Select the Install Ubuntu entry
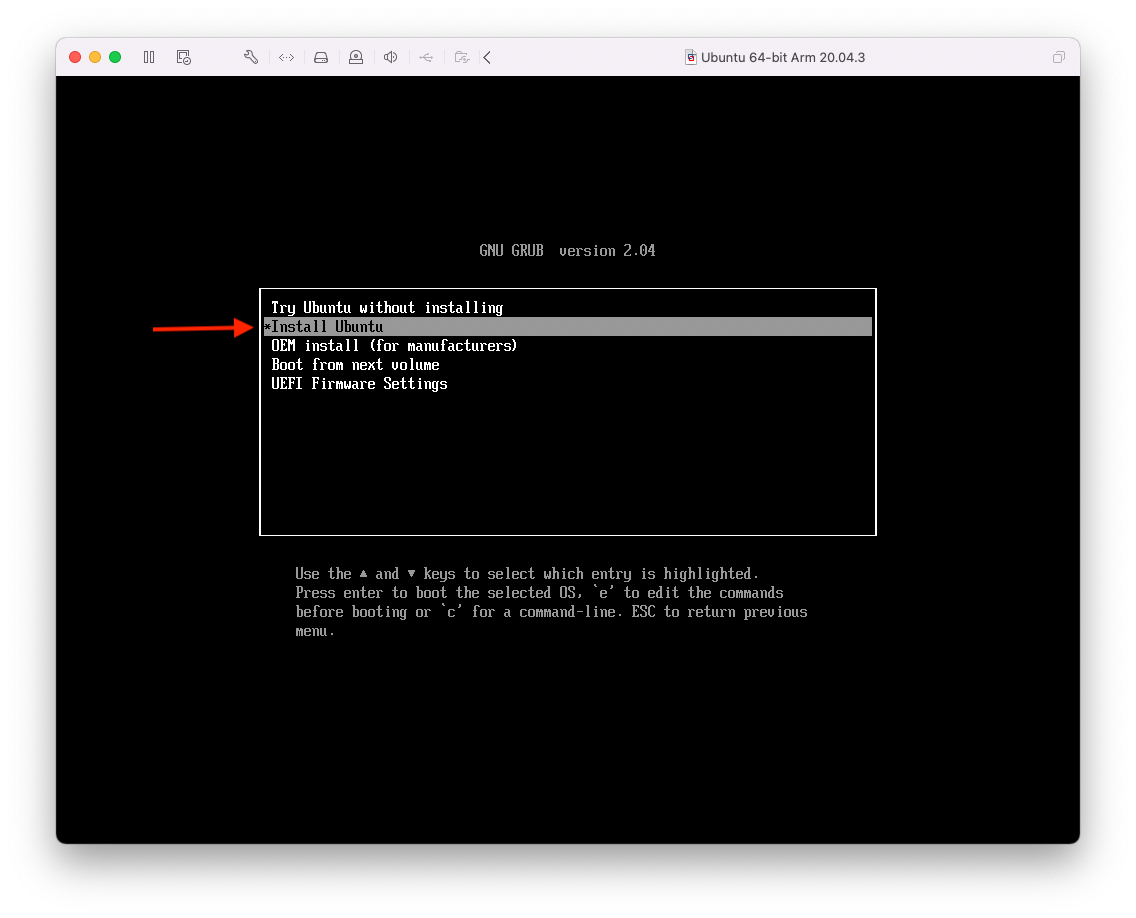This screenshot has height=918, width=1136. (327, 327)
